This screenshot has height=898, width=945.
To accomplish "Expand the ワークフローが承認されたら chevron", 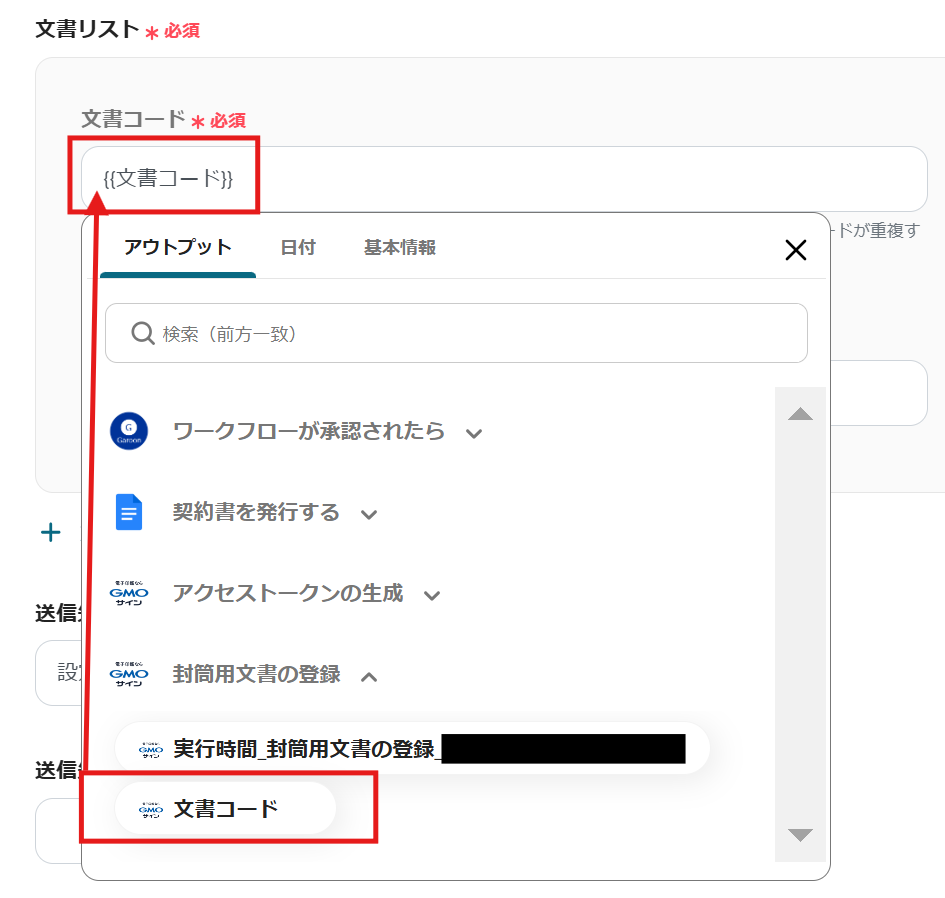I will [x=474, y=433].
